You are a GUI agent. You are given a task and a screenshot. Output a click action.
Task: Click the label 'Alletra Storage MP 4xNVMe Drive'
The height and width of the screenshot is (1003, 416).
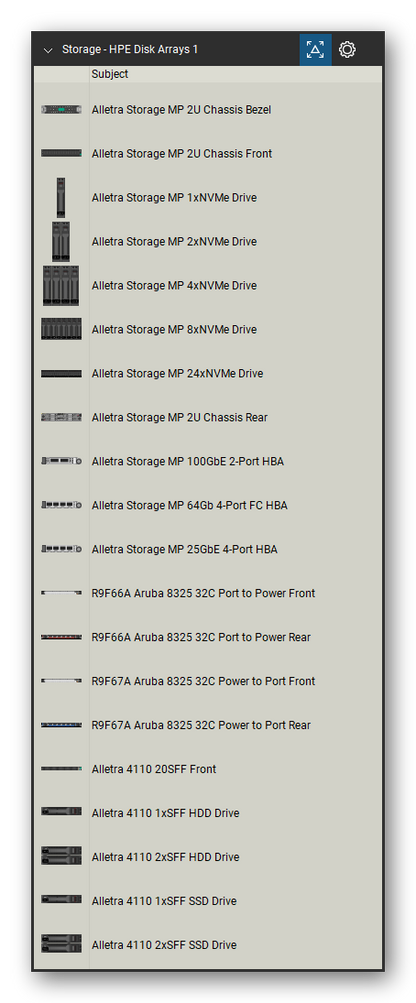pyautogui.click(x=174, y=286)
